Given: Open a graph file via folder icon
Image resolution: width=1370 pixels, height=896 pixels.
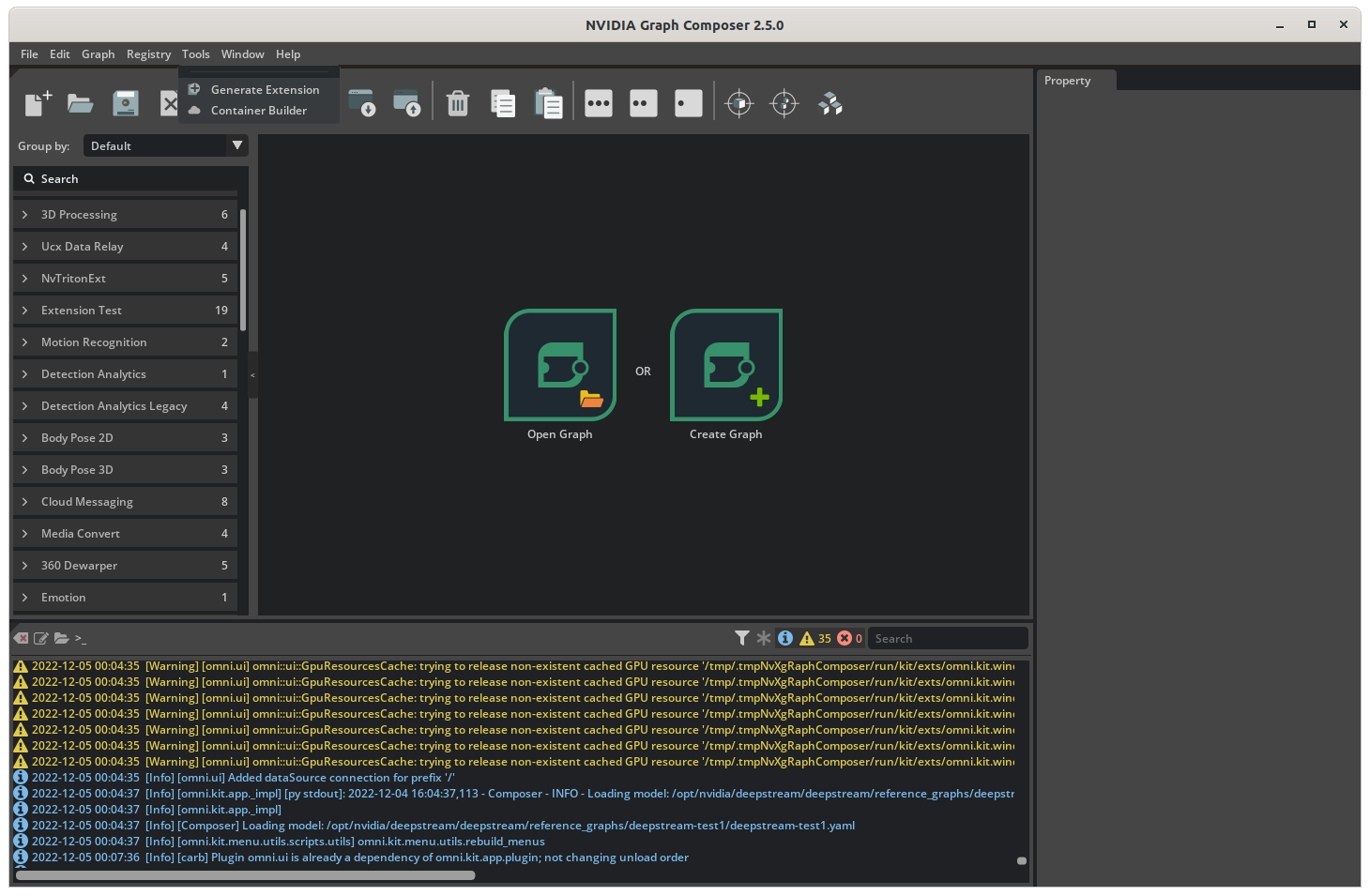Looking at the screenshot, I should (81, 103).
